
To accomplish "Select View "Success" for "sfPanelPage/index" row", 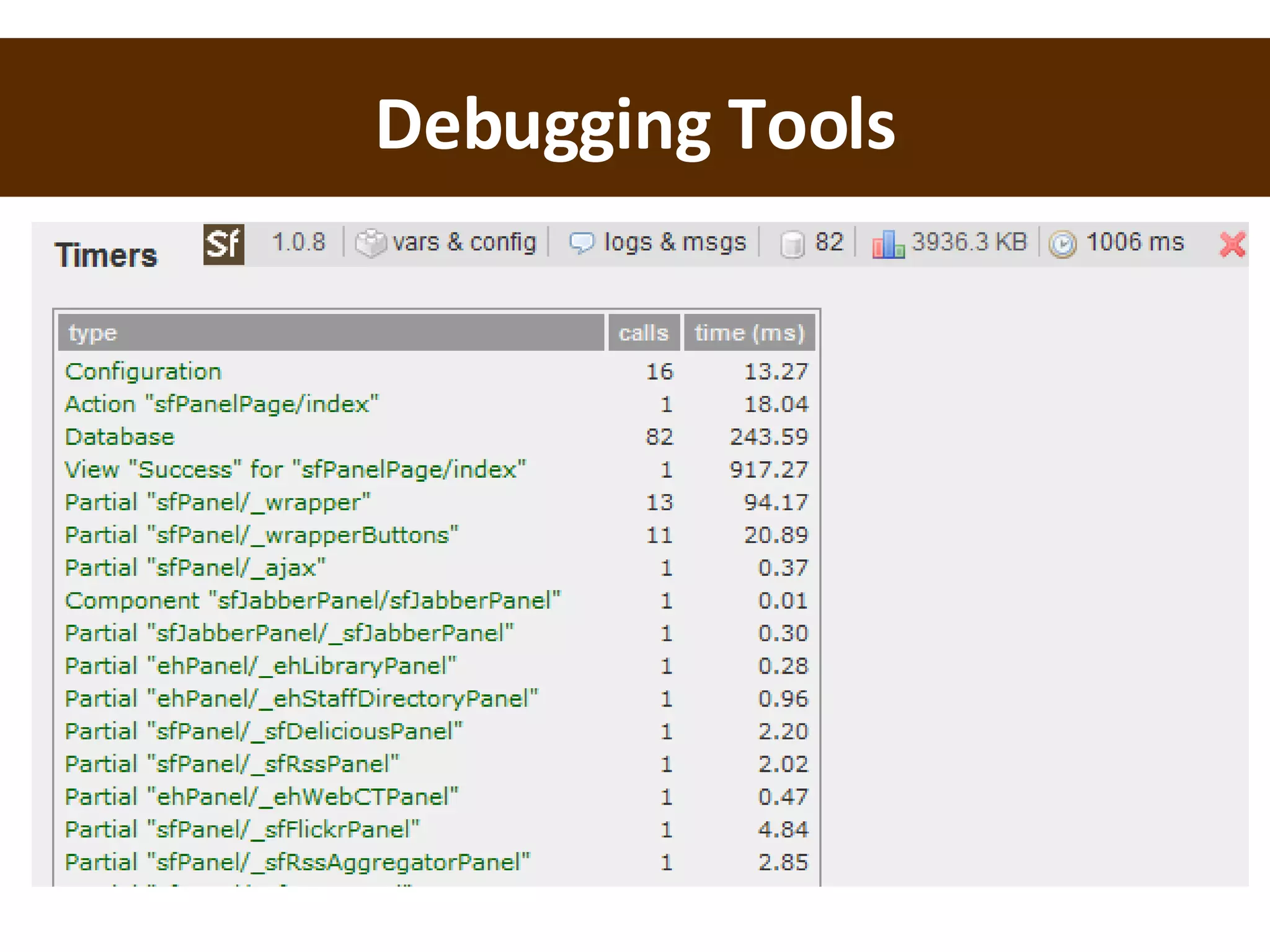I will (x=437, y=470).
